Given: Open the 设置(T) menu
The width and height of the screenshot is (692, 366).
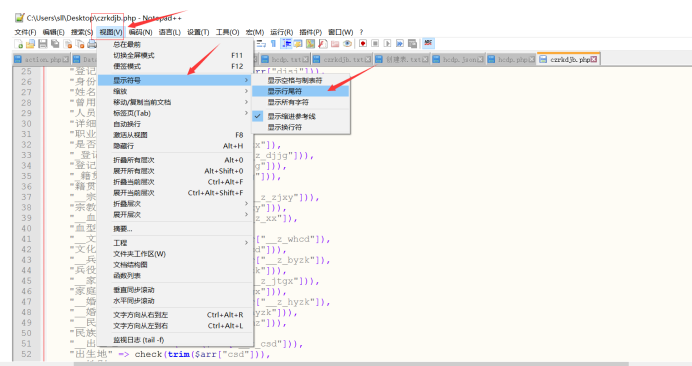Looking at the screenshot, I should (198, 32).
